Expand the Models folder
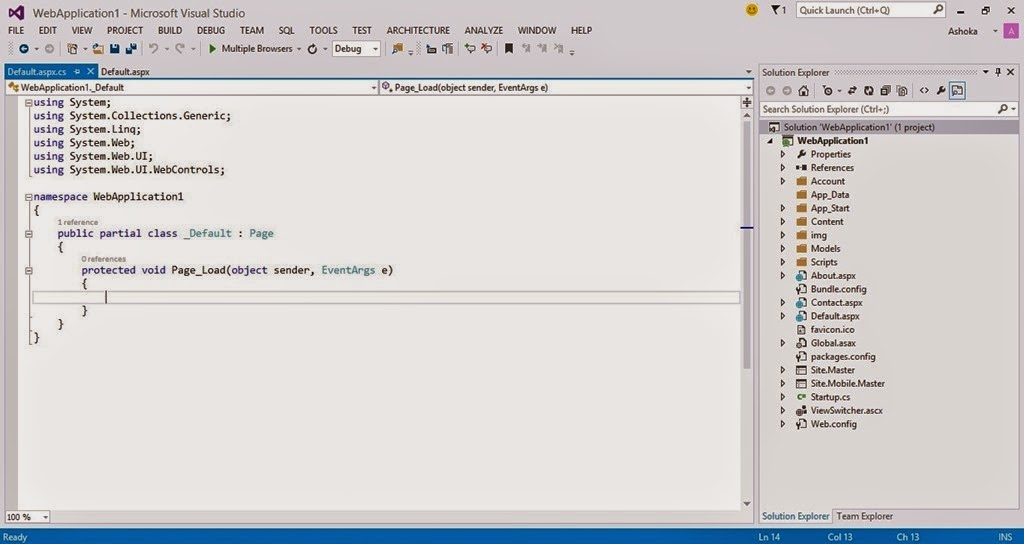 [783, 248]
